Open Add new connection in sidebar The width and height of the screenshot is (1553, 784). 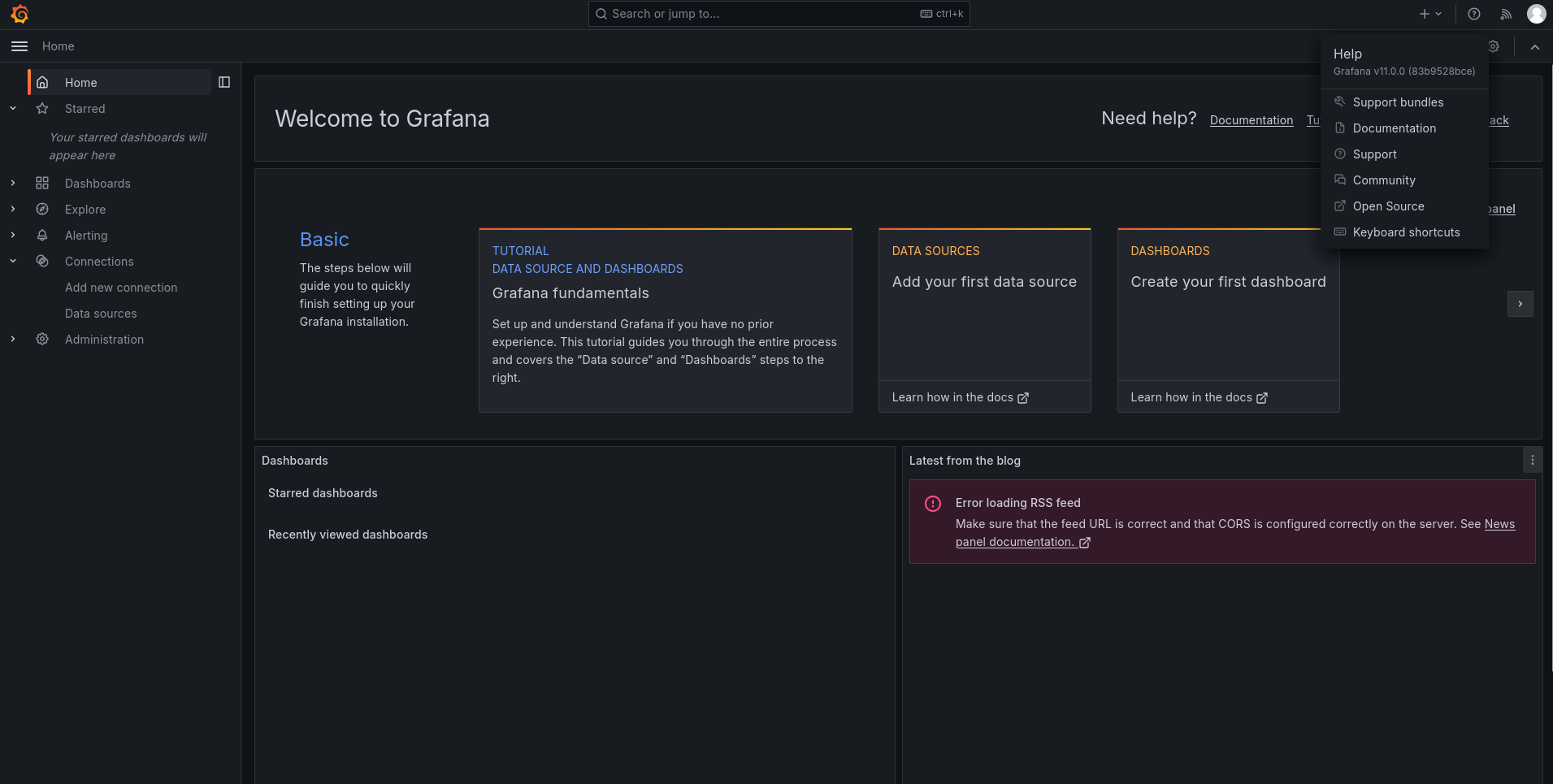pyautogui.click(x=121, y=288)
